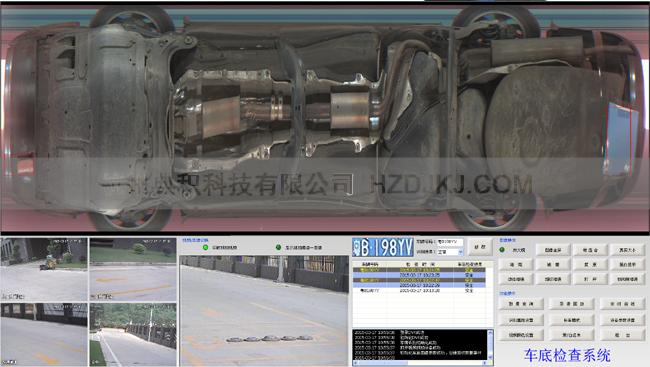
Task: Open the top-left camera feed with forklift
Action: coord(44,269)
